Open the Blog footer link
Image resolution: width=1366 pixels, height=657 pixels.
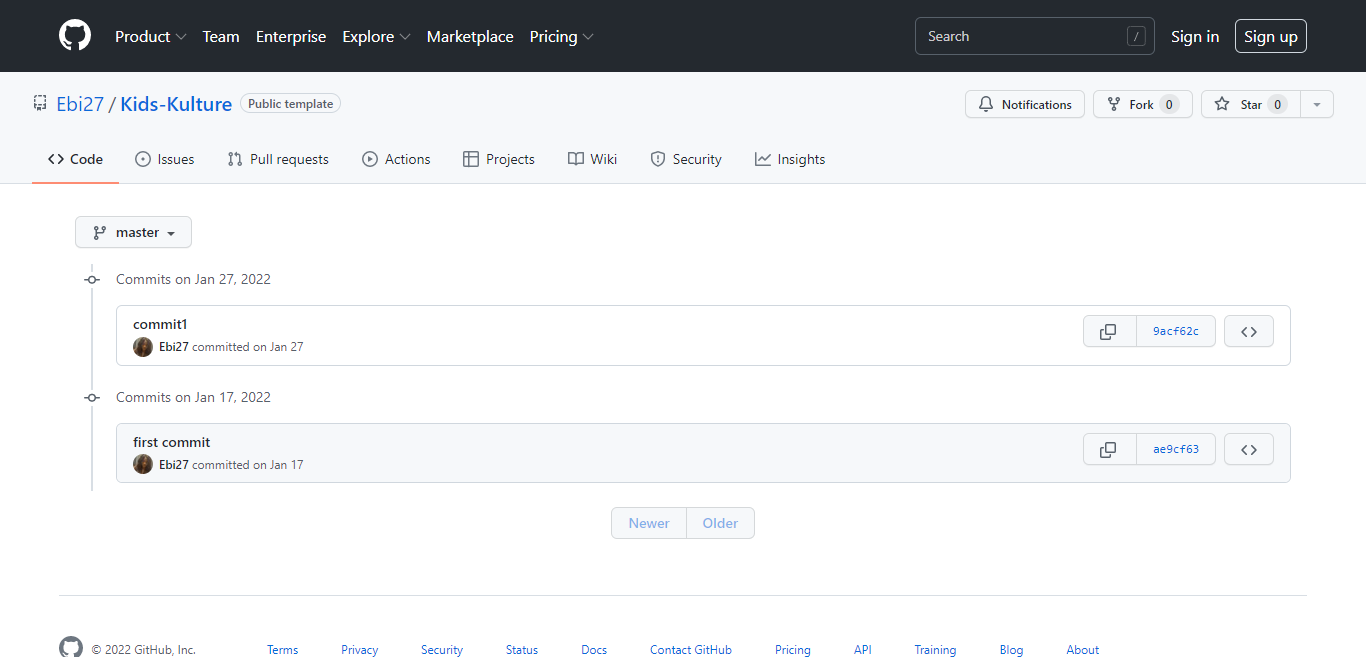click(1011, 650)
